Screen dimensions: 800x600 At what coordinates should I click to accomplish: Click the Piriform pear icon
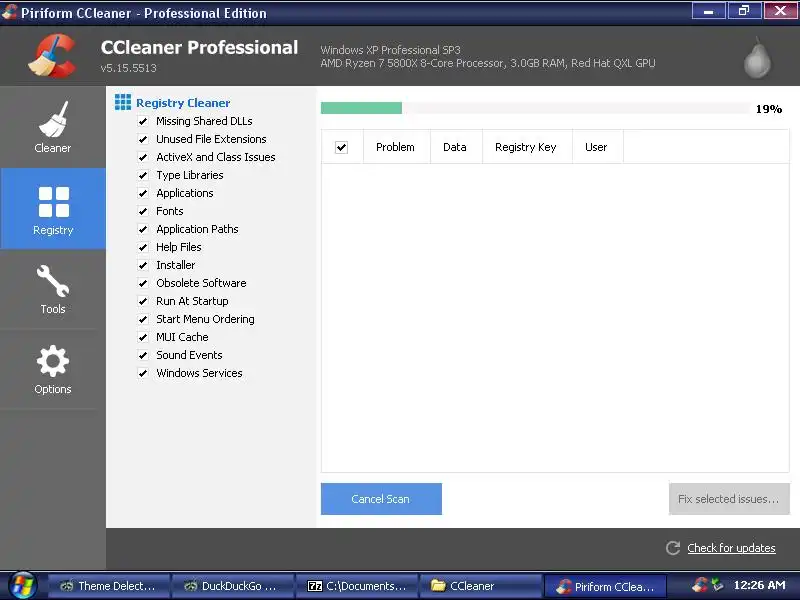pyautogui.click(x=757, y=57)
